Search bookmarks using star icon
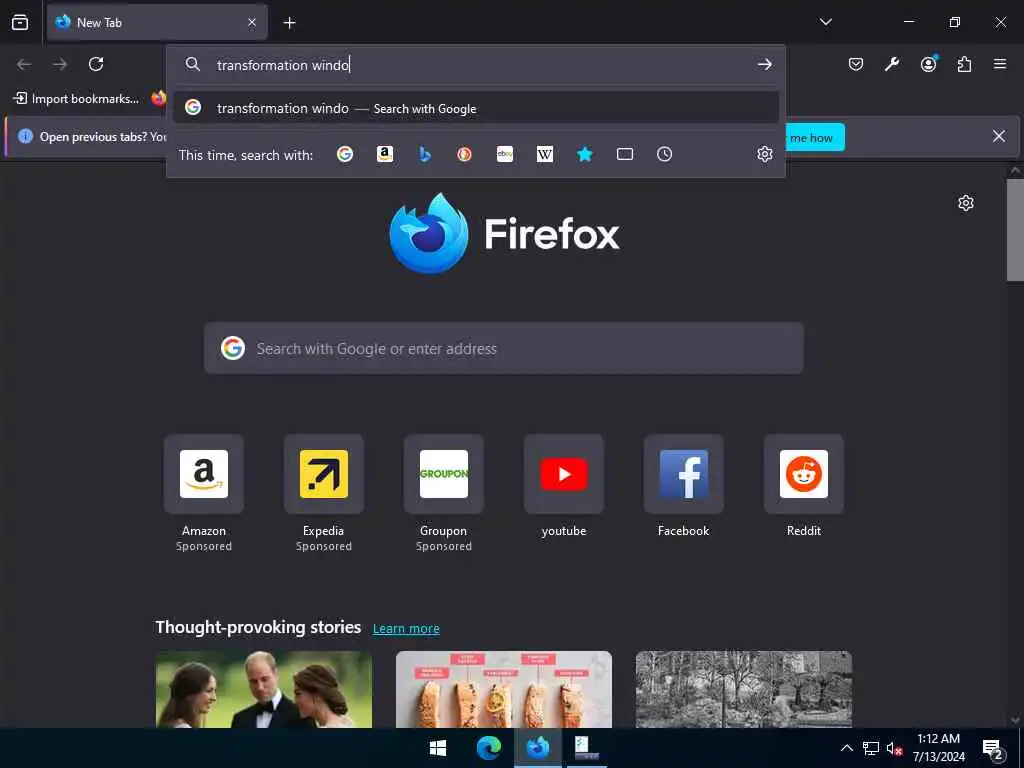The width and height of the screenshot is (1024, 768). point(584,154)
